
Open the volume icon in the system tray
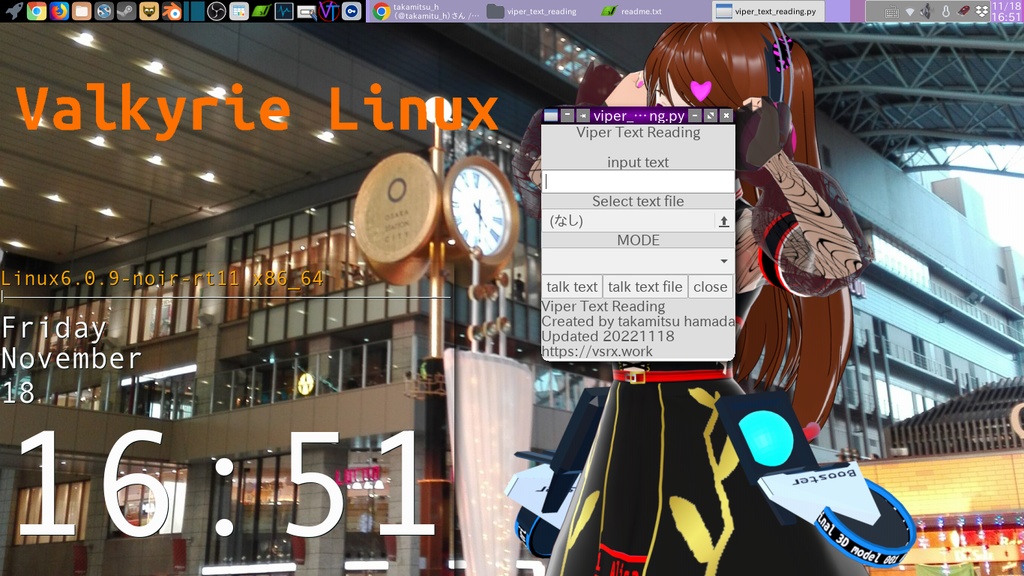tap(928, 11)
